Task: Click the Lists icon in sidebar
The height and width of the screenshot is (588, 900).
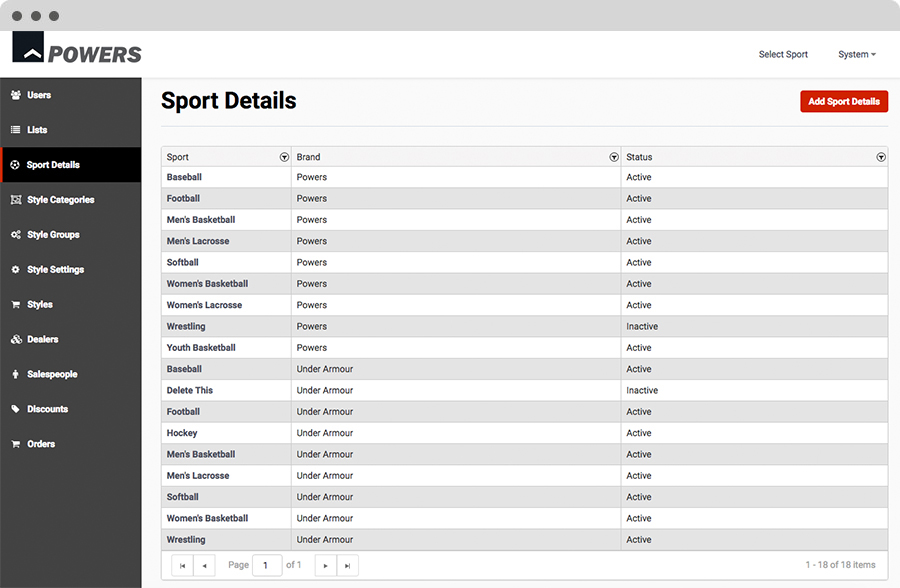Action: 15,130
